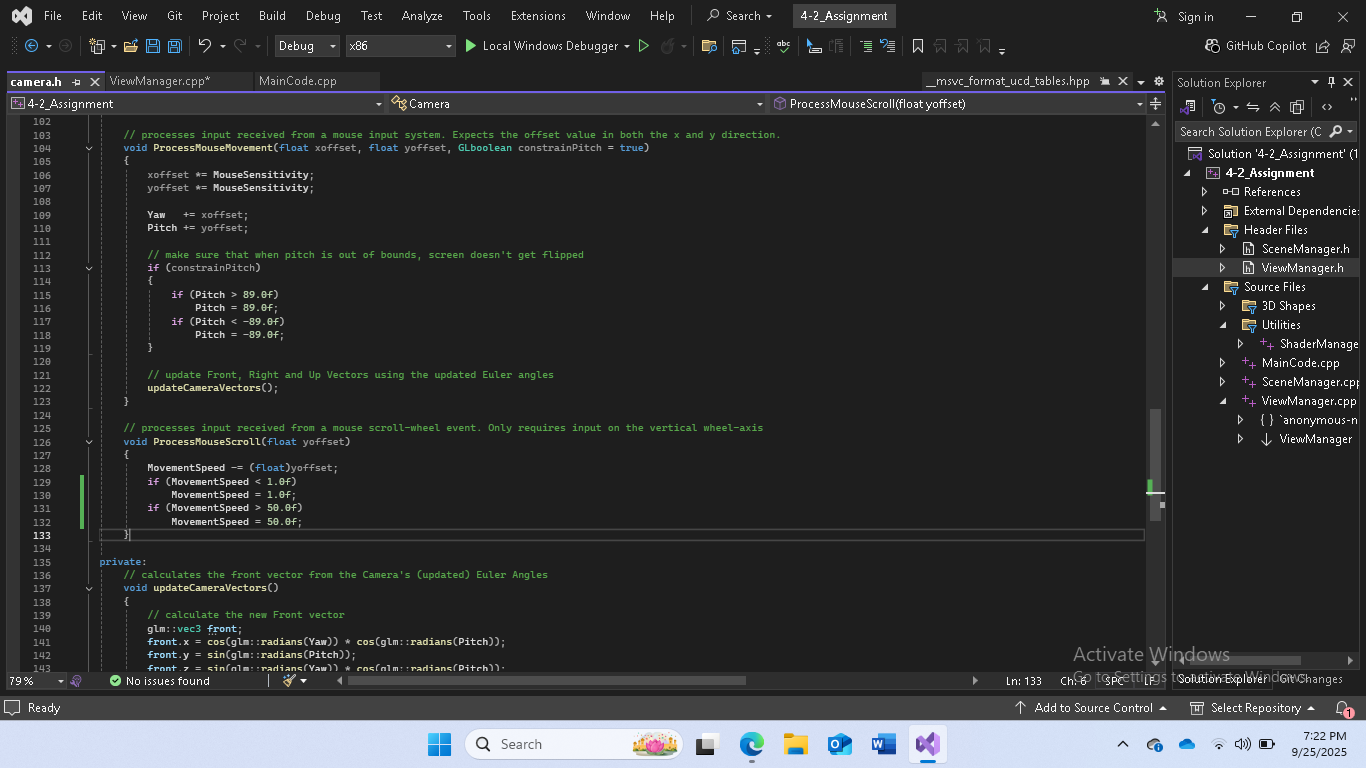Click the Sign in button
The width and height of the screenshot is (1366, 768).
pyautogui.click(x=1184, y=16)
